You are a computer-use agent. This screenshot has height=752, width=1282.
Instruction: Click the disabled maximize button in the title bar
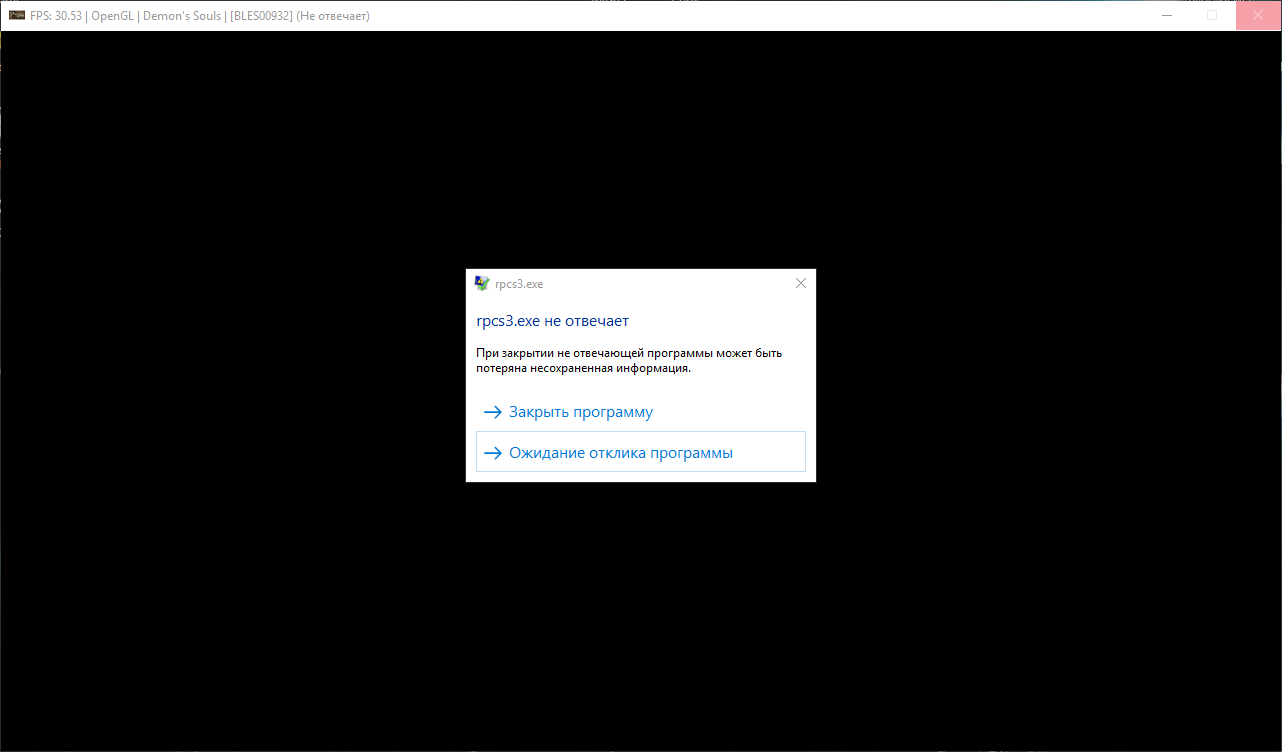click(x=1212, y=15)
